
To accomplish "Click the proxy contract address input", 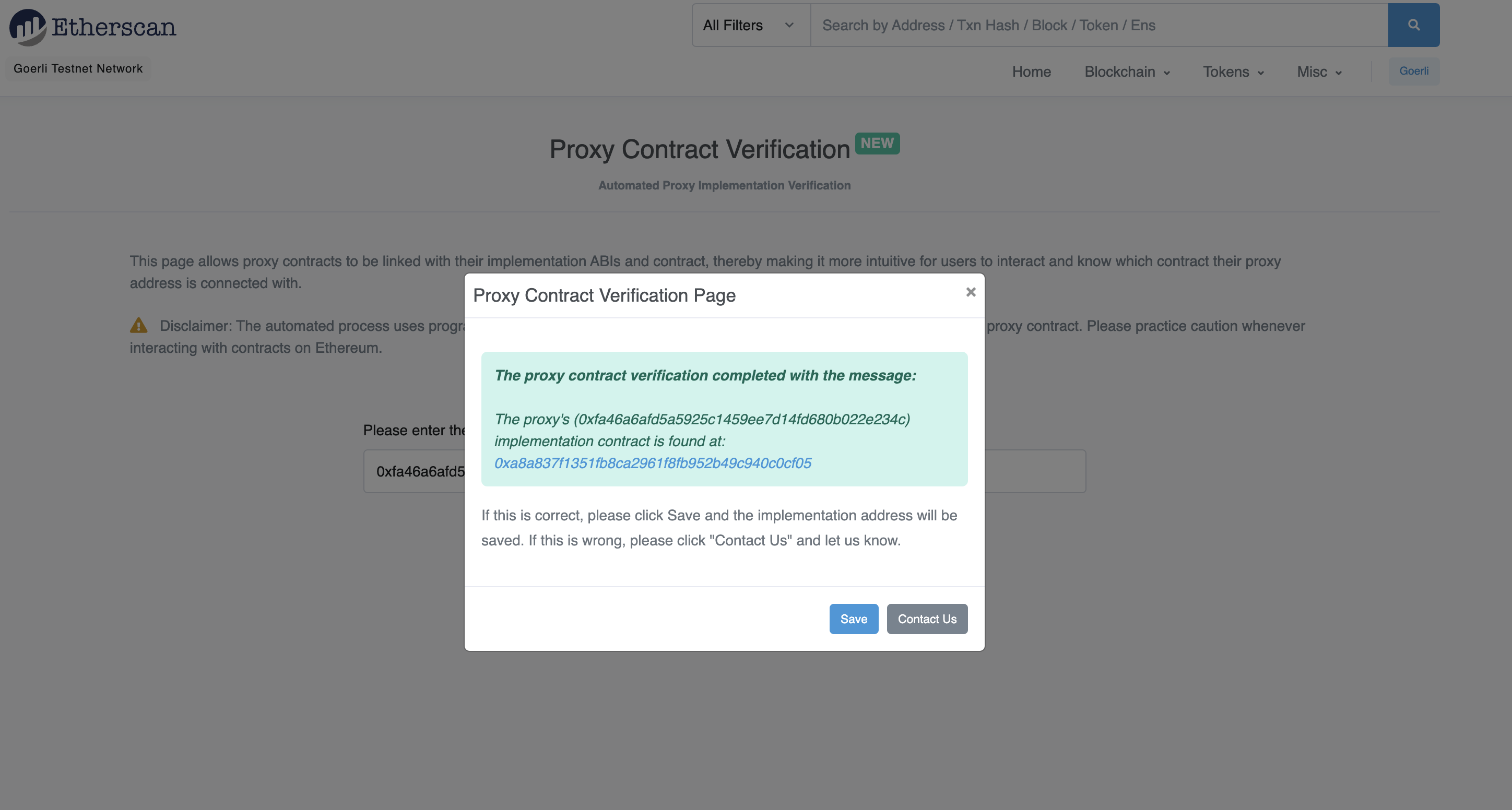I will (x=415, y=472).
